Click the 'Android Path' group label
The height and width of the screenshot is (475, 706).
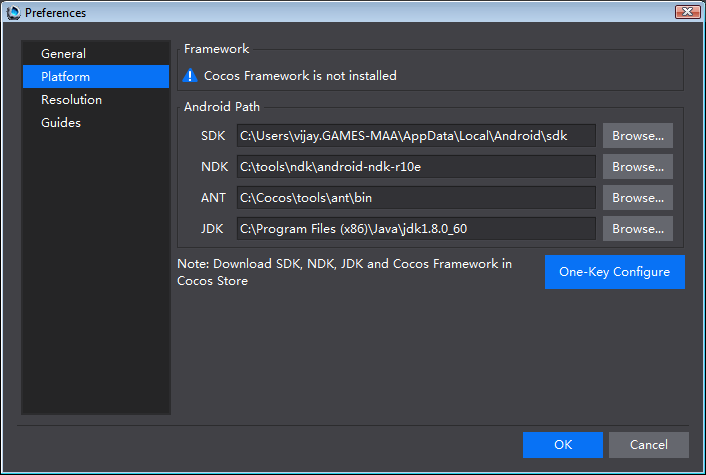222,107
